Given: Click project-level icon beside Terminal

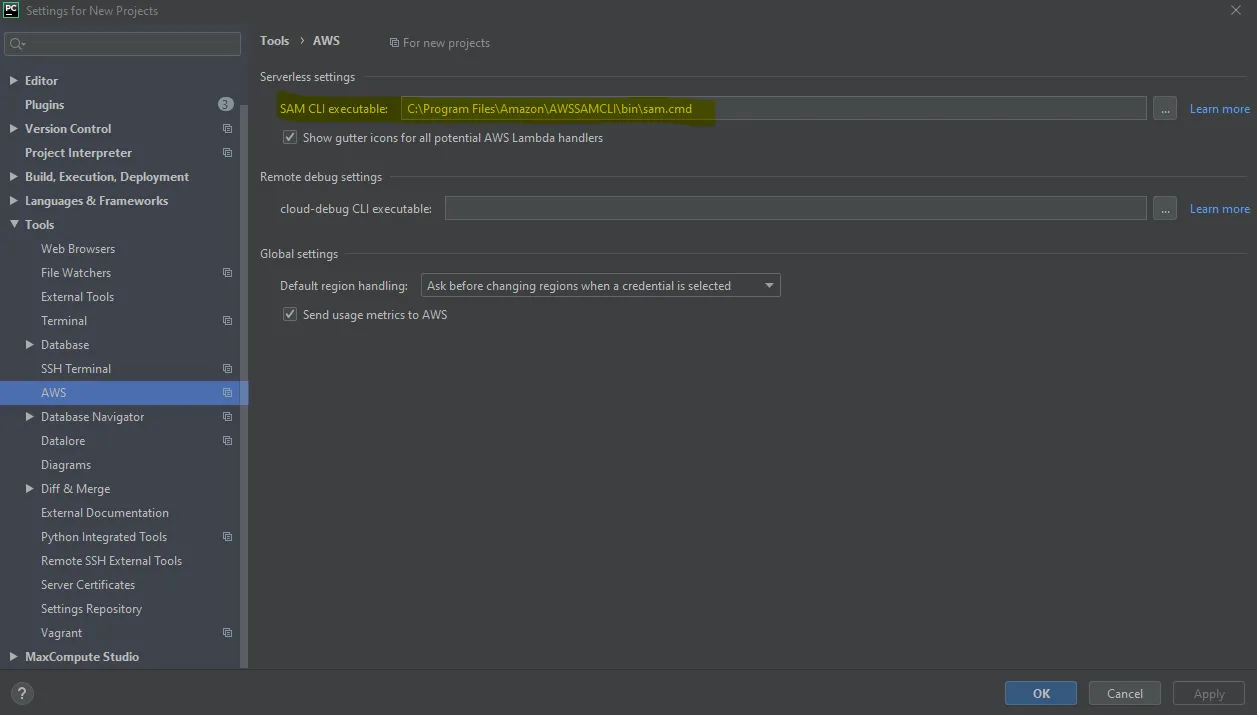Looking at the screenshot, I should click(227, 321).
